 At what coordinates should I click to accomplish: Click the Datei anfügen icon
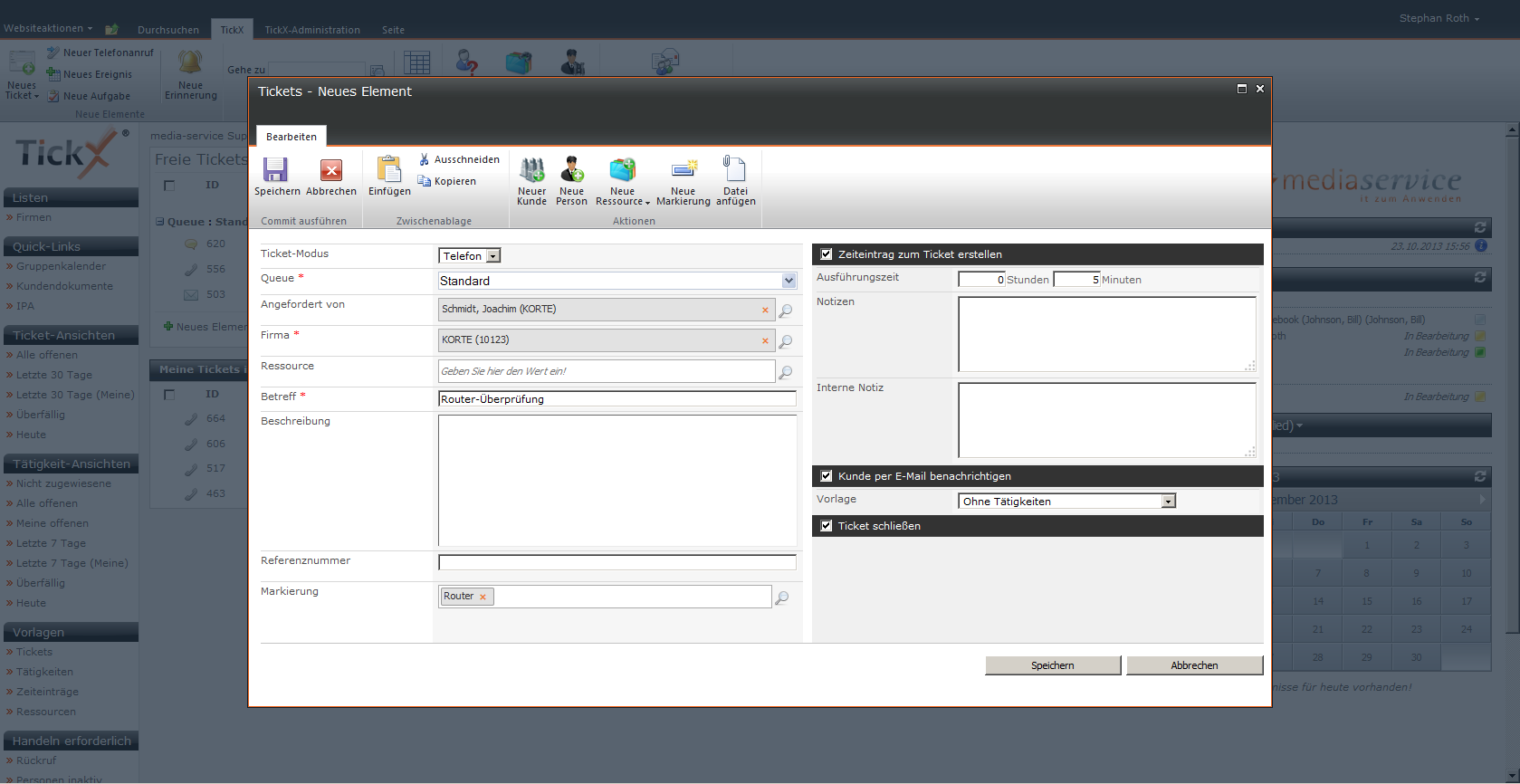coord(734,168)
